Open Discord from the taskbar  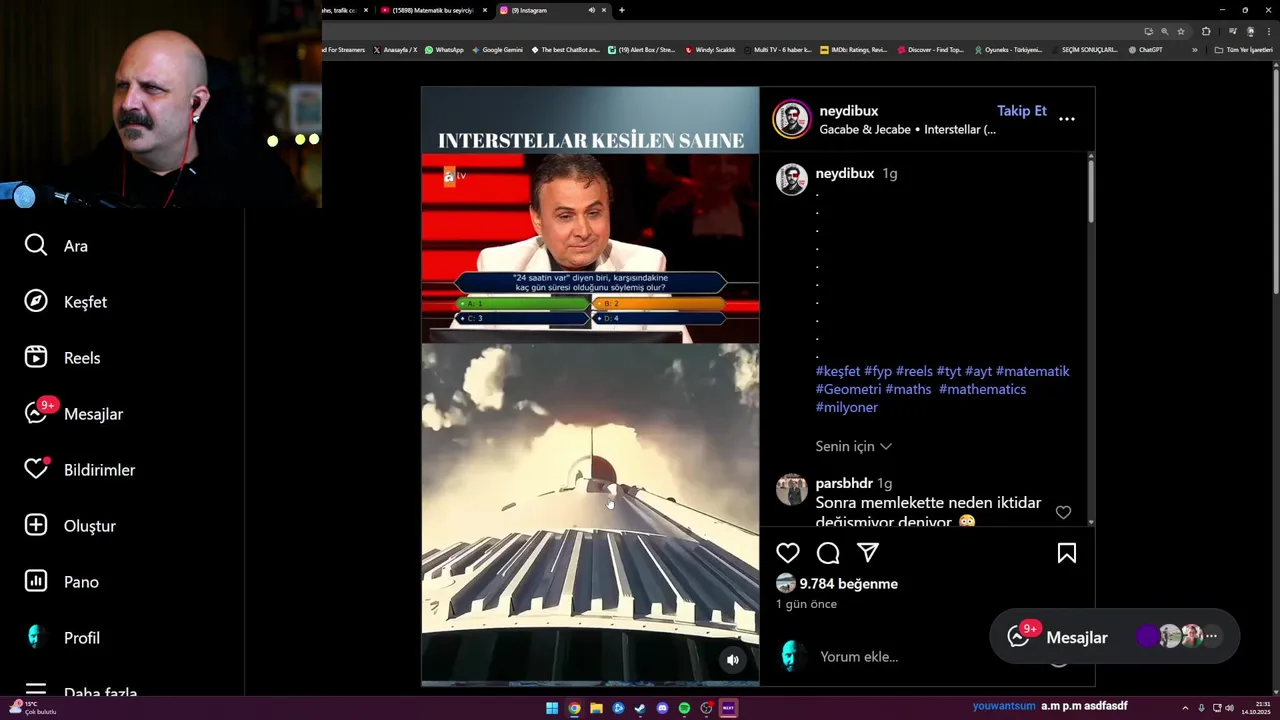(662, 708)
